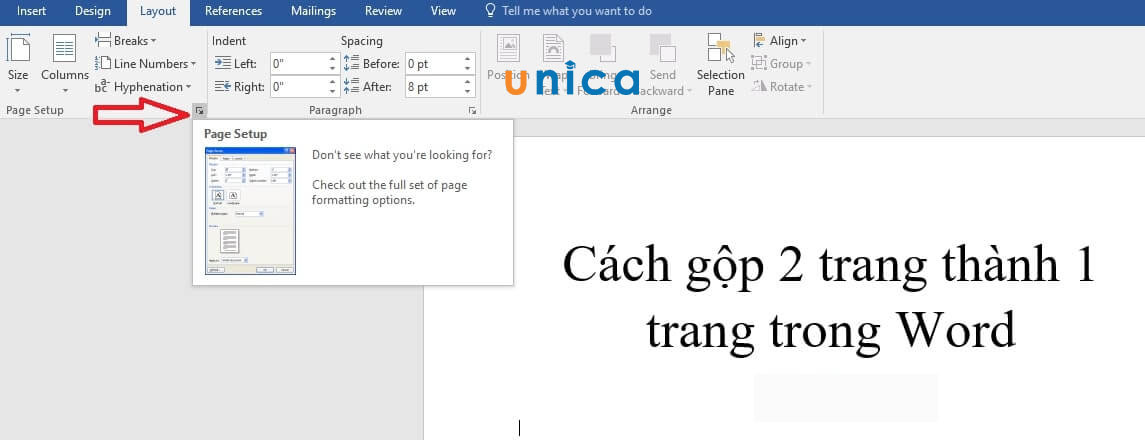
Task: Open the Align dropdown
Action: [x=778, y=41]
